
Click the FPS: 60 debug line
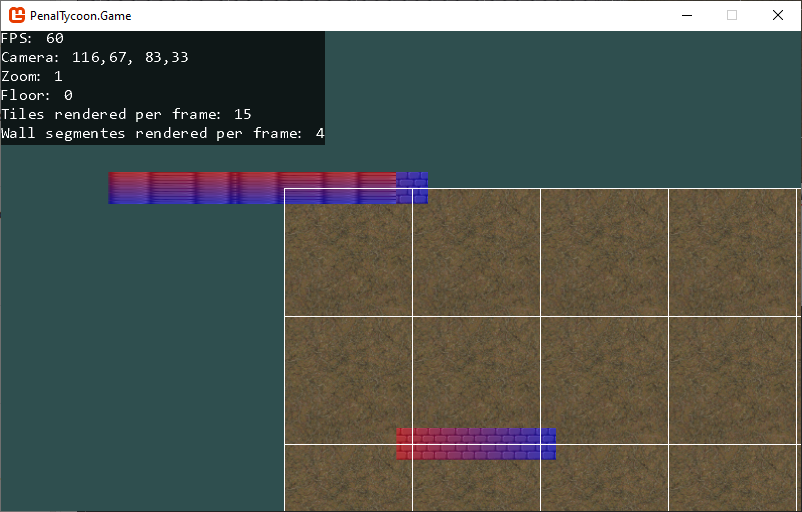coord(32,38)
